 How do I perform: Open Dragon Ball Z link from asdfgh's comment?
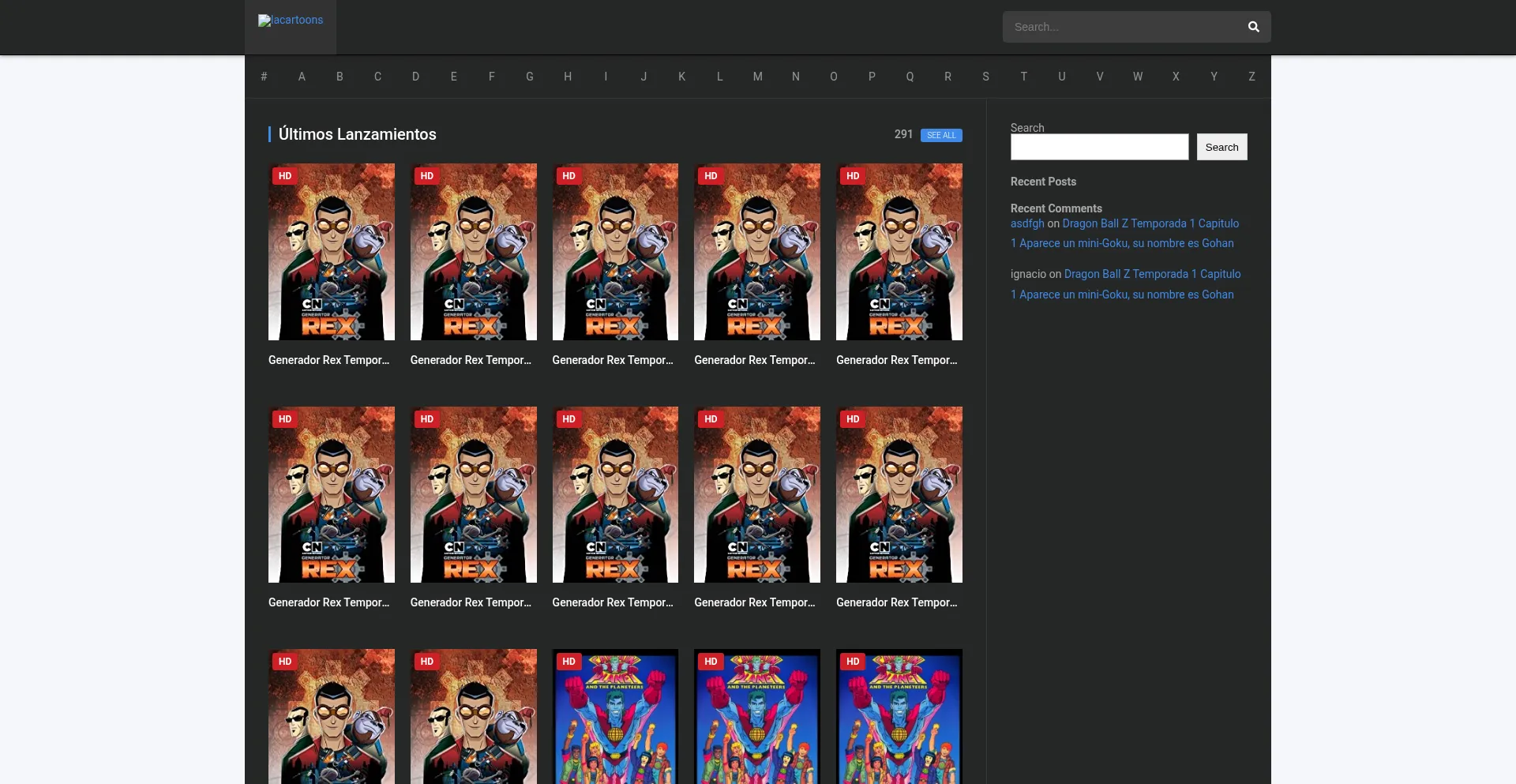(1124, 234)
